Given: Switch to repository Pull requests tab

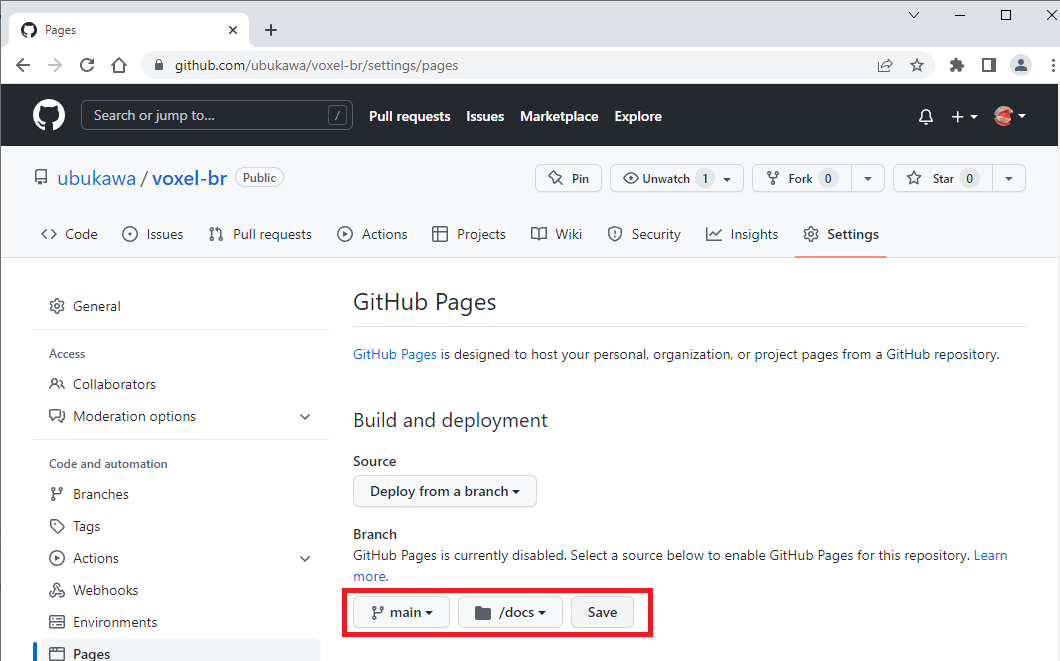Looking at the screenshot, I should click(x=260, y=235).
